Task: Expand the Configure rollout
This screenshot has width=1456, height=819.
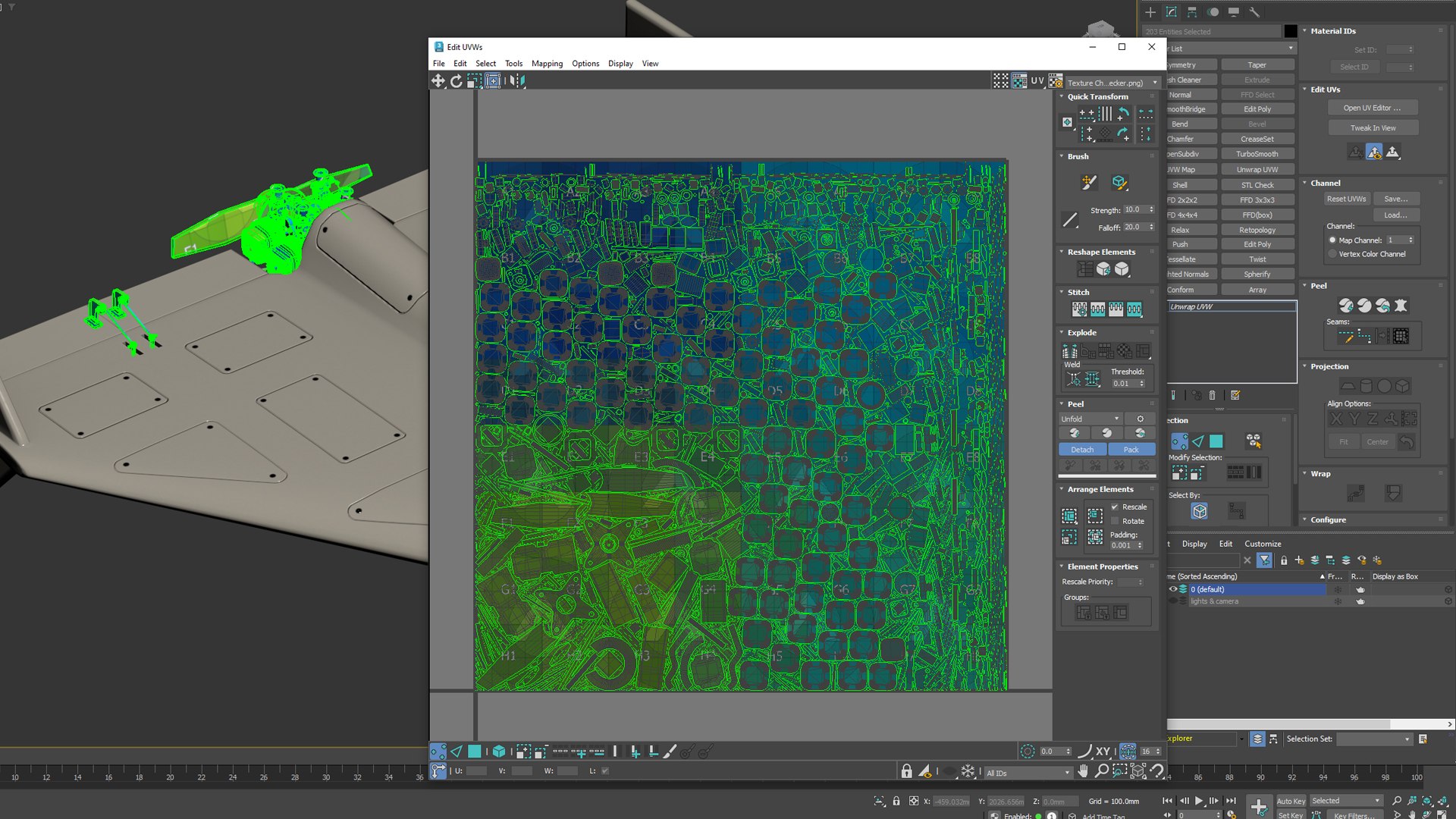Action: [x=1304, y=519]
